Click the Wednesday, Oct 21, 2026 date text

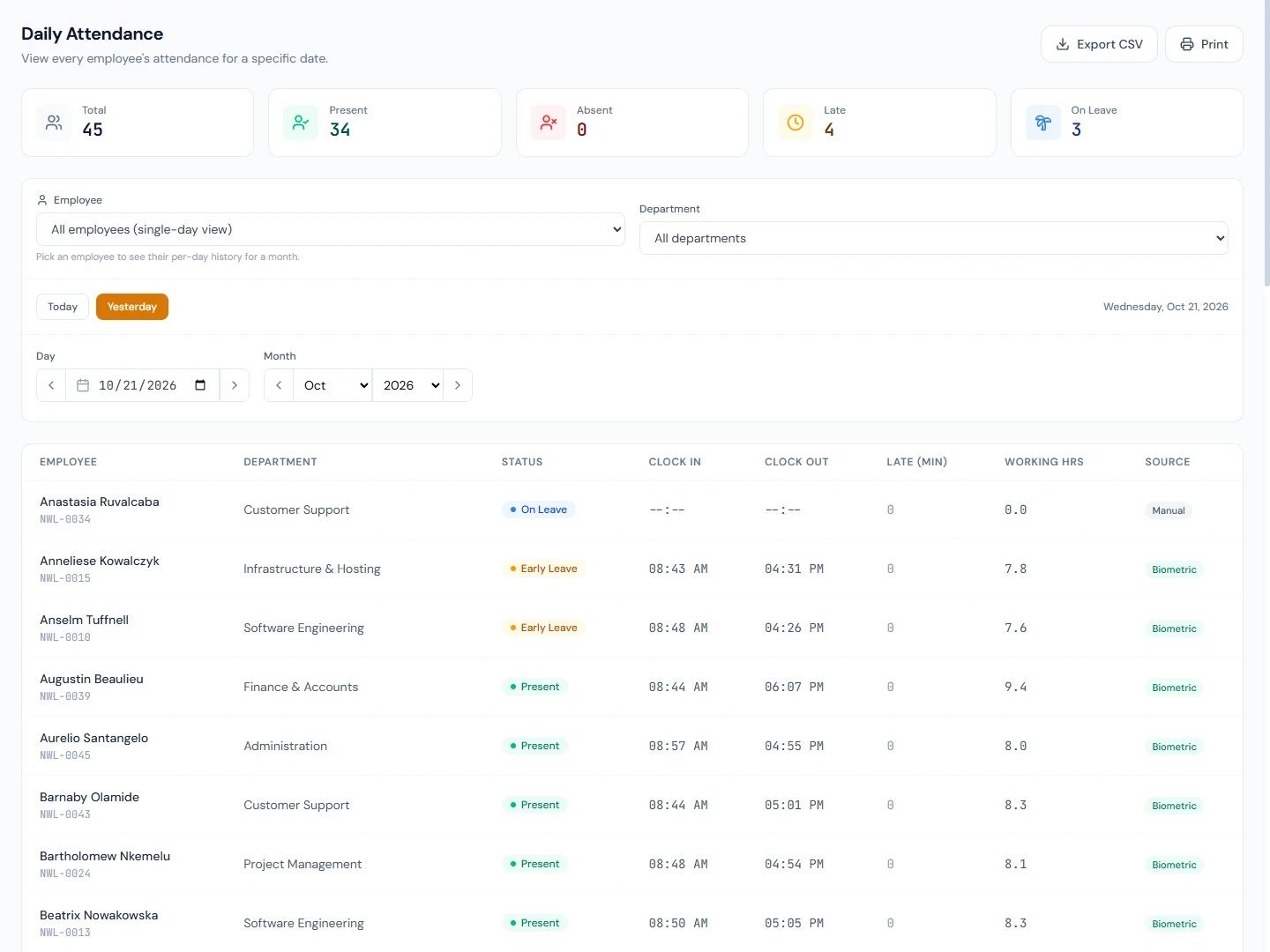1166,307
